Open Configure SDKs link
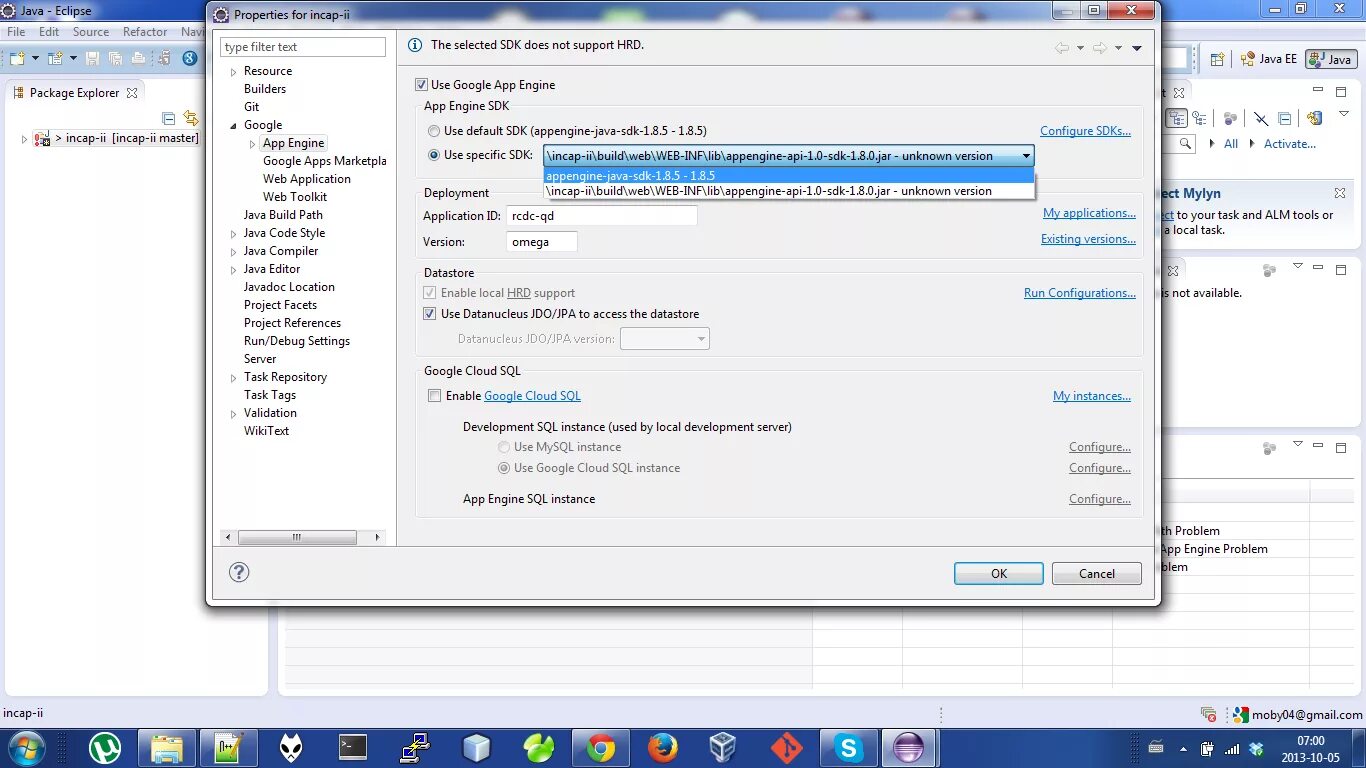 pos(1085,131)
